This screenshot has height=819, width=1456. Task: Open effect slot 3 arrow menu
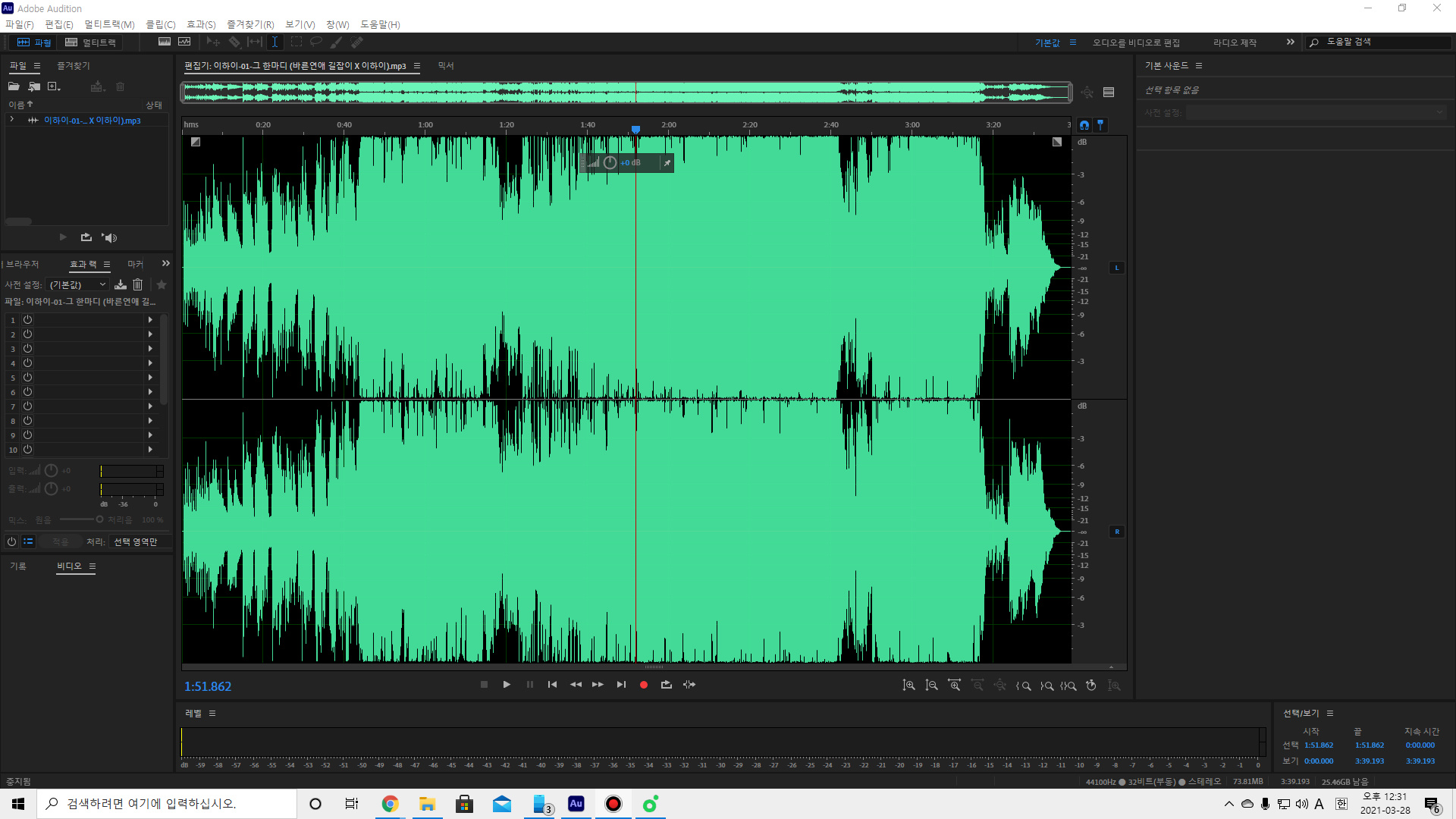(x=150, y=349)
